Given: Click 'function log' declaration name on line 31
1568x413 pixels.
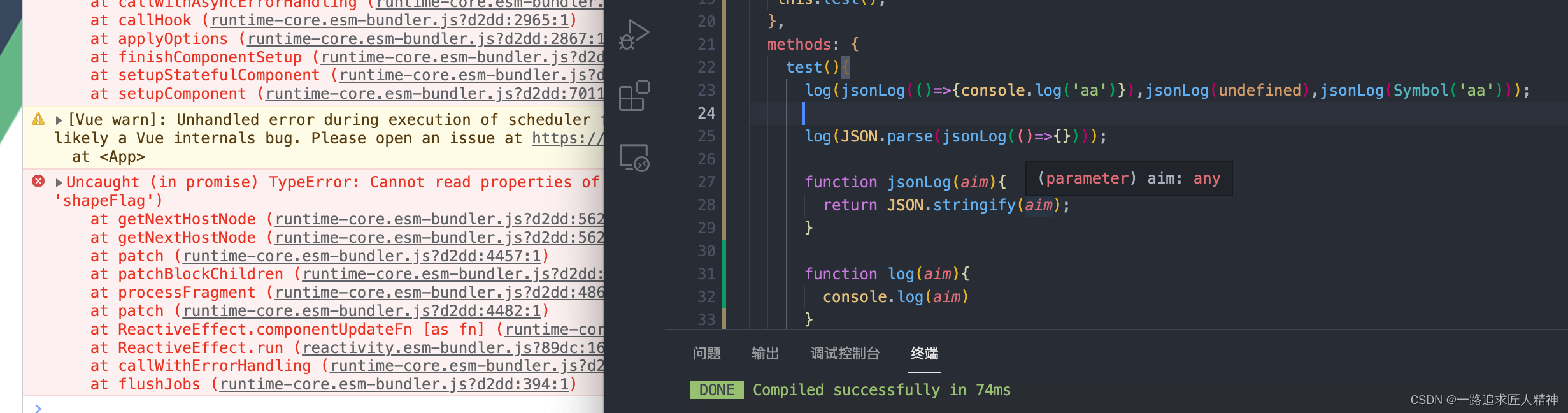Looking at the screenshot, I should [901, 274].
